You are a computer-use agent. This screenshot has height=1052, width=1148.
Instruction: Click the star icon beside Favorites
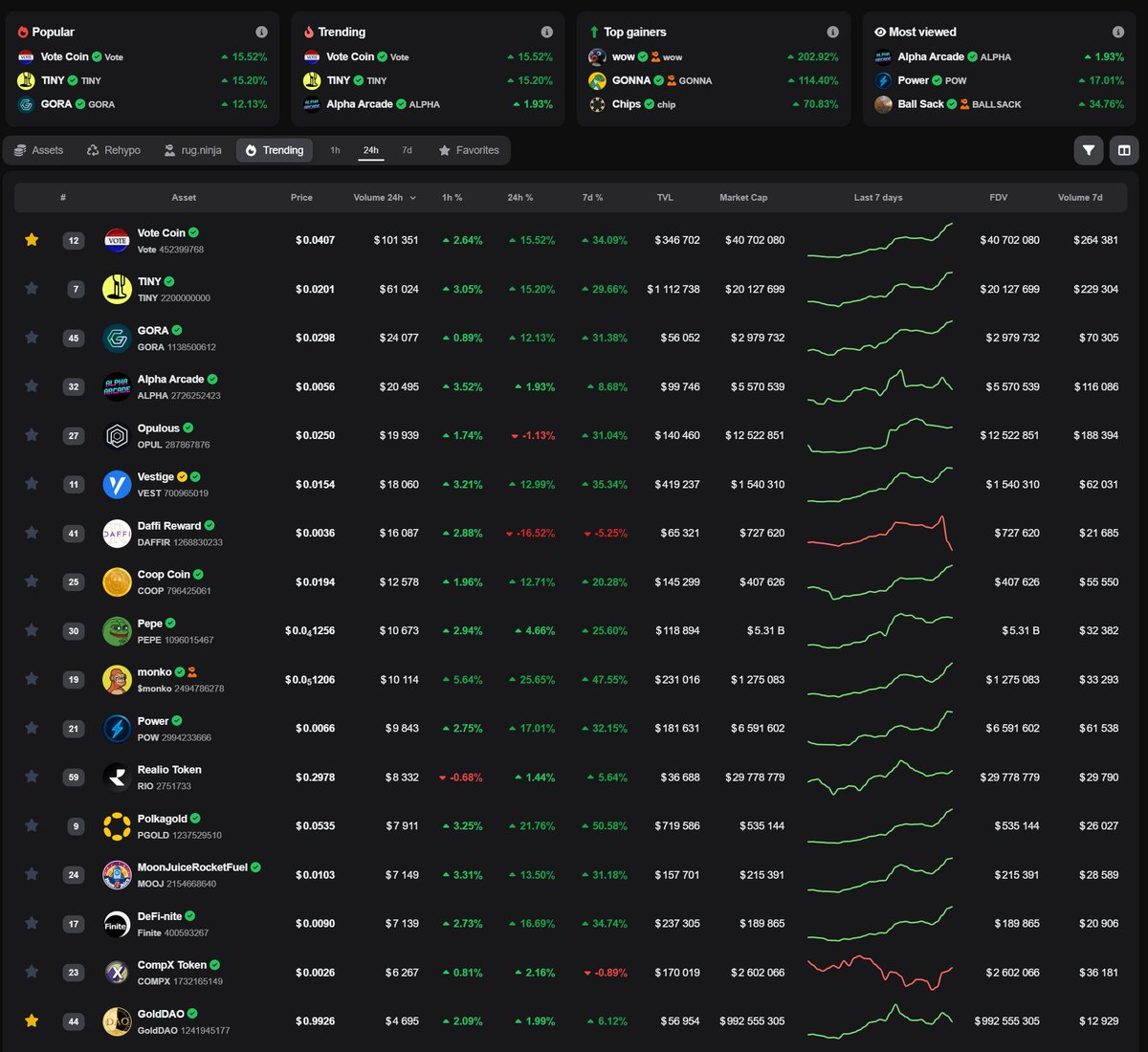point(443,150)
